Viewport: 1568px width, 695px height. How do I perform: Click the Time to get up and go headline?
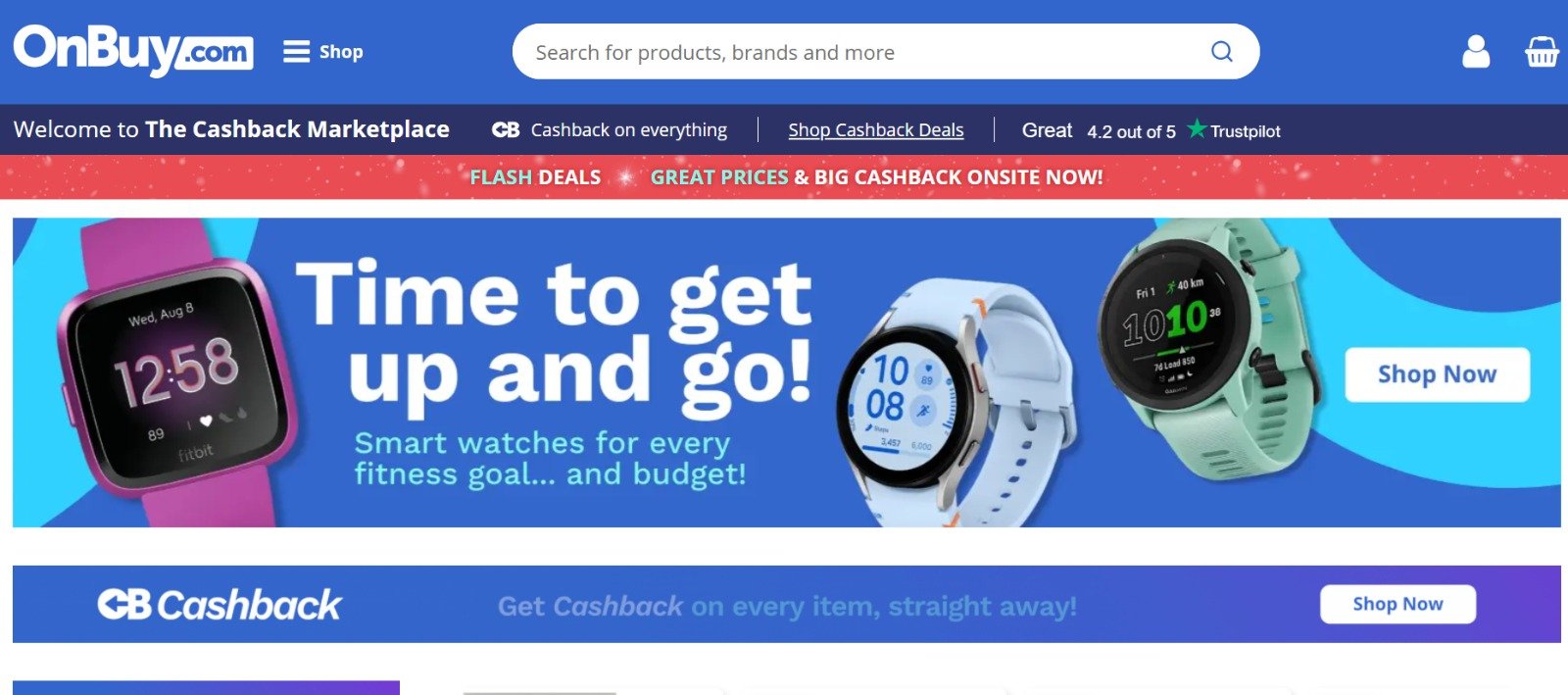coord(555,332)
